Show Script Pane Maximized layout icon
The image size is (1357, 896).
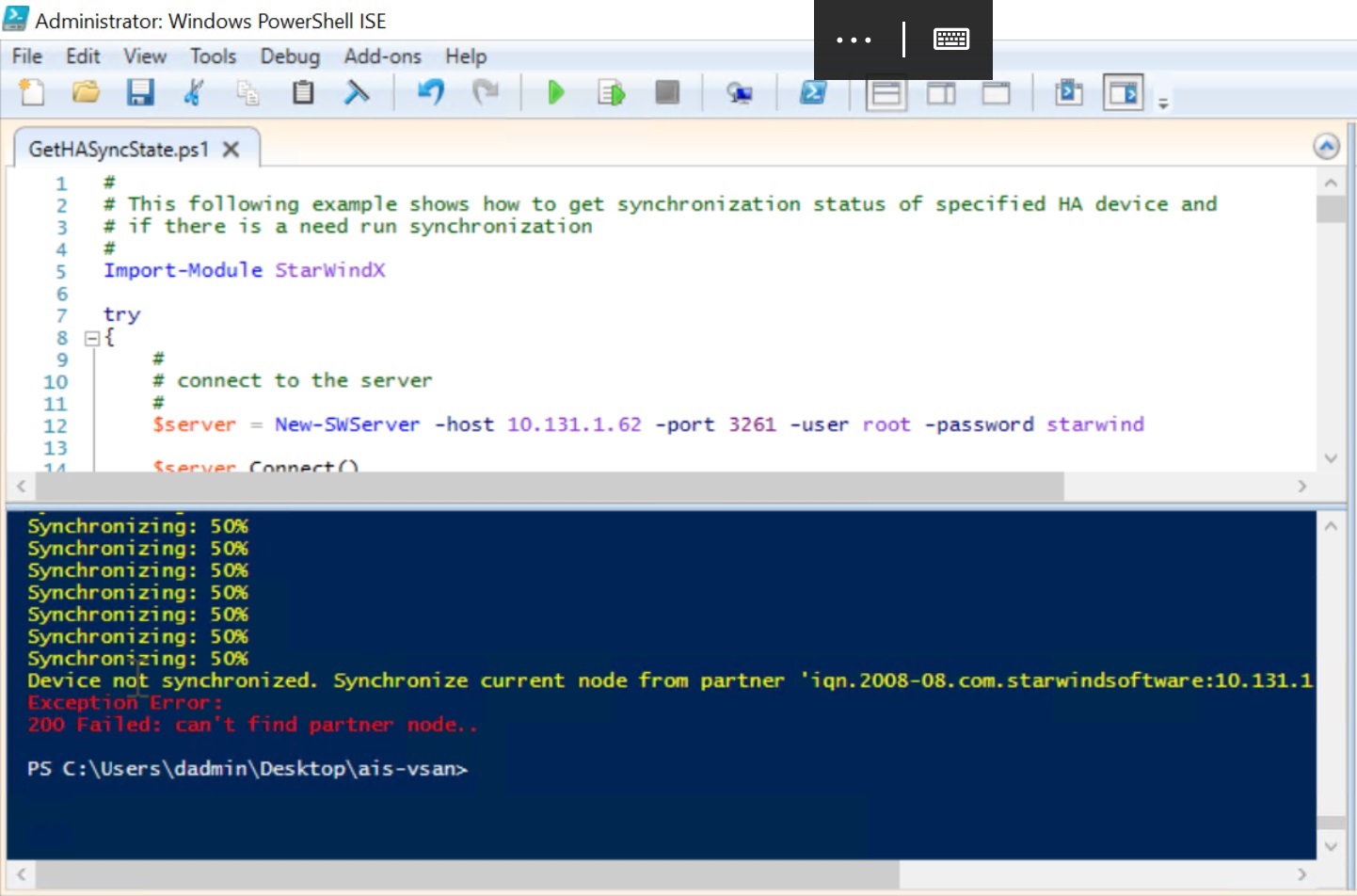tap(996, 93)
